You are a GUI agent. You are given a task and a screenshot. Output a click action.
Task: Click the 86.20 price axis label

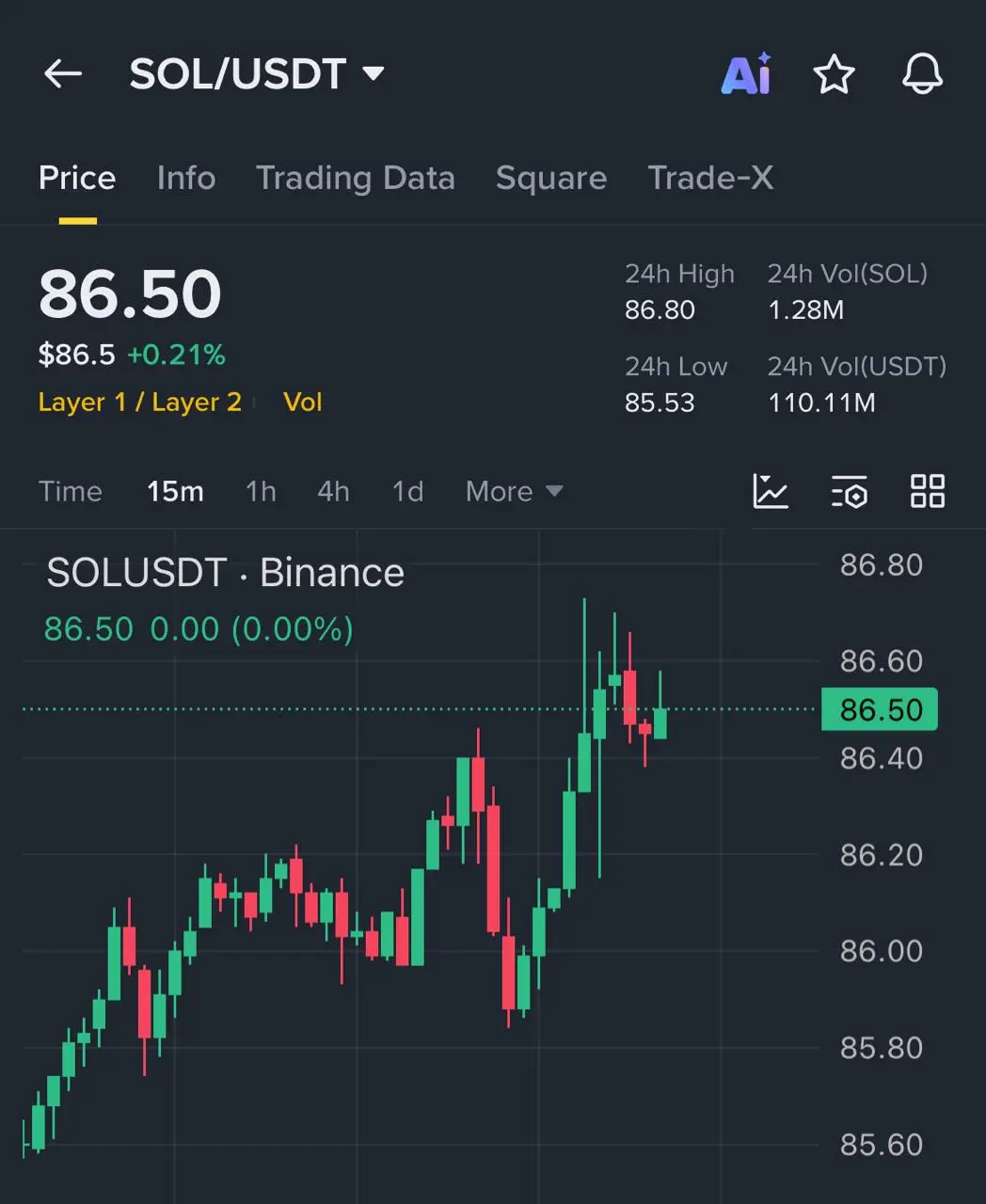[x=882, y=855]
